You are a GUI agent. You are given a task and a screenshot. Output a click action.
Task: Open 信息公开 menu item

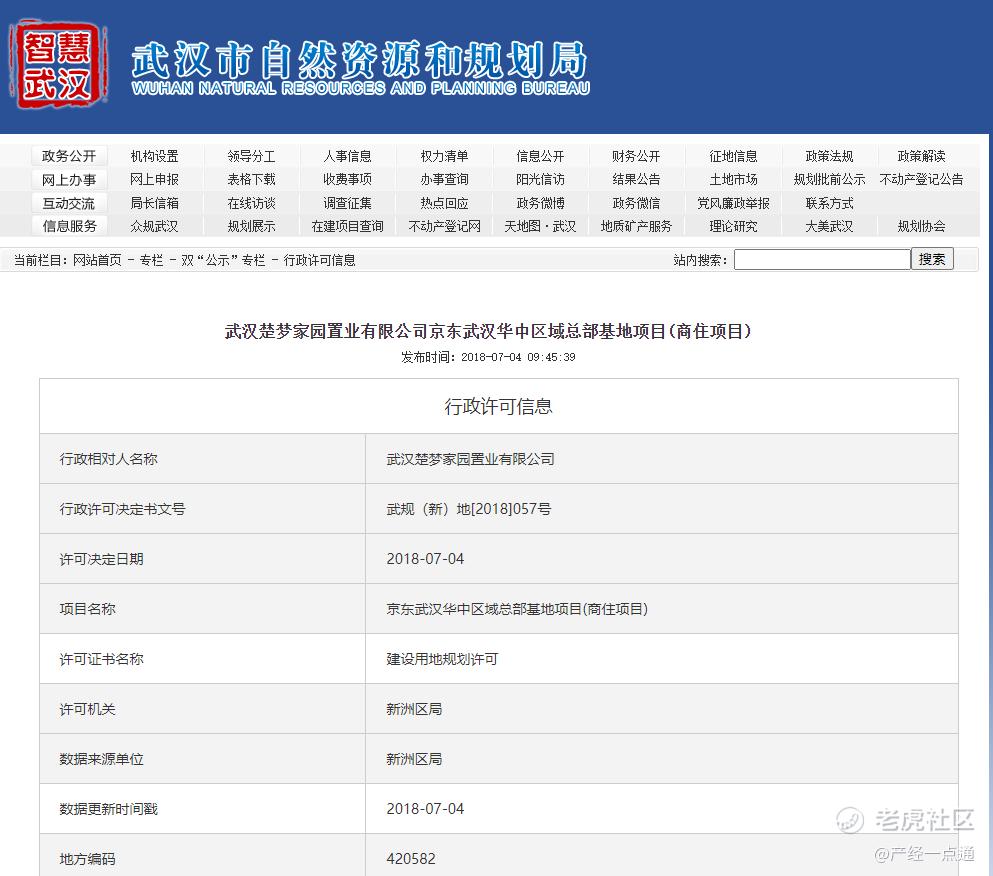[540, 156]
